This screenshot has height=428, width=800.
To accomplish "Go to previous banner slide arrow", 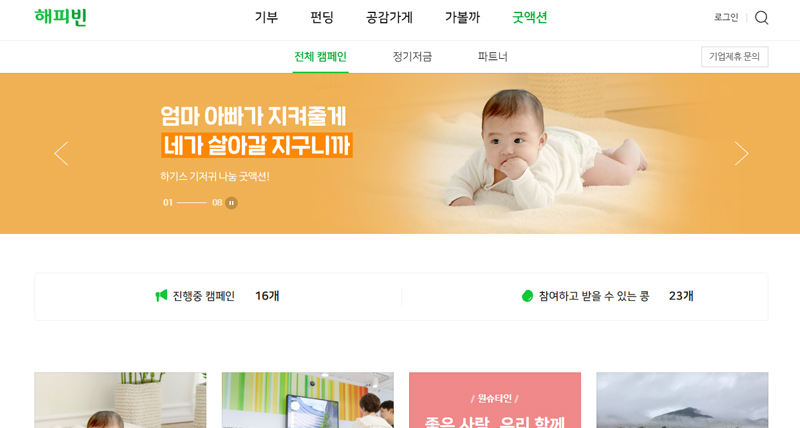I will coord(61,153).
